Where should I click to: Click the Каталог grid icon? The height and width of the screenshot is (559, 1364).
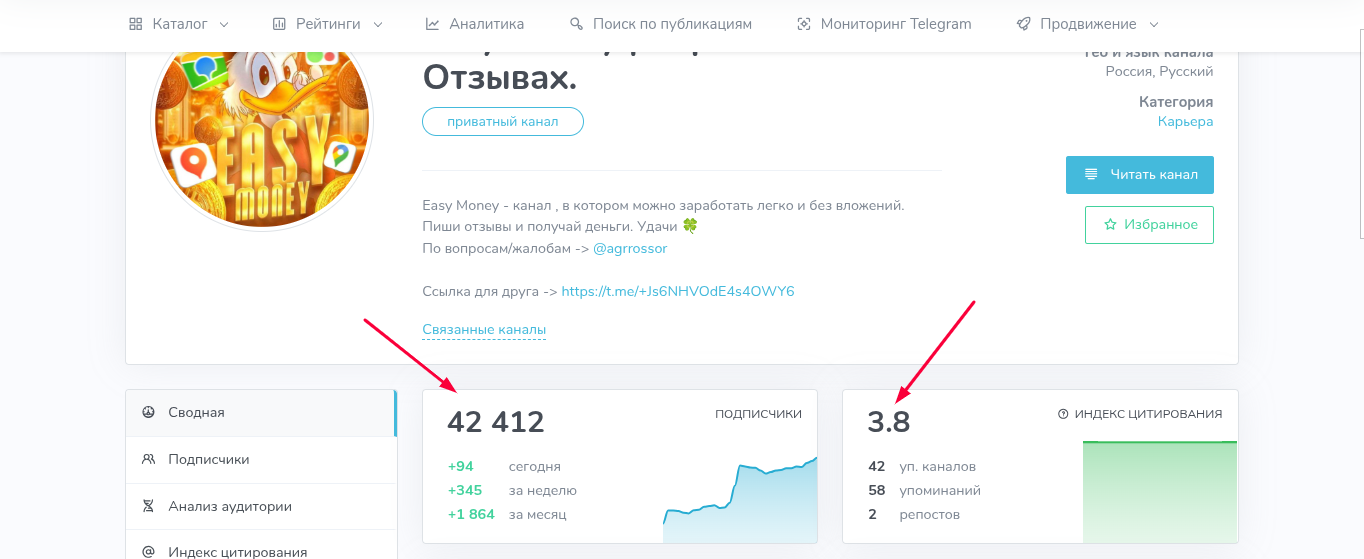click(x=136, y=24)
